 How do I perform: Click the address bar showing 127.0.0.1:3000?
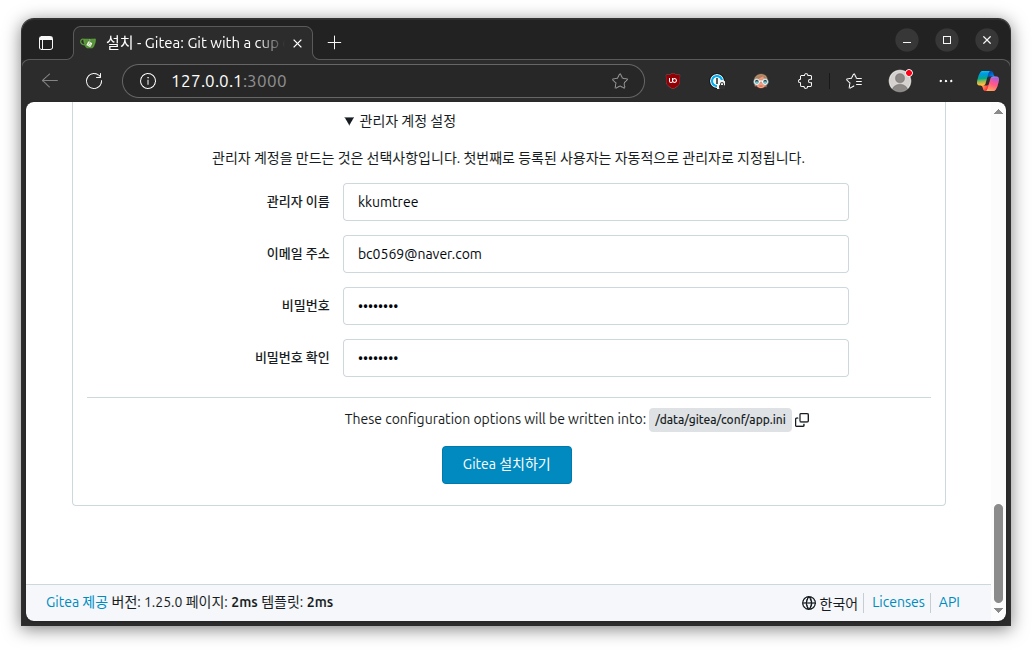(384, 81)
